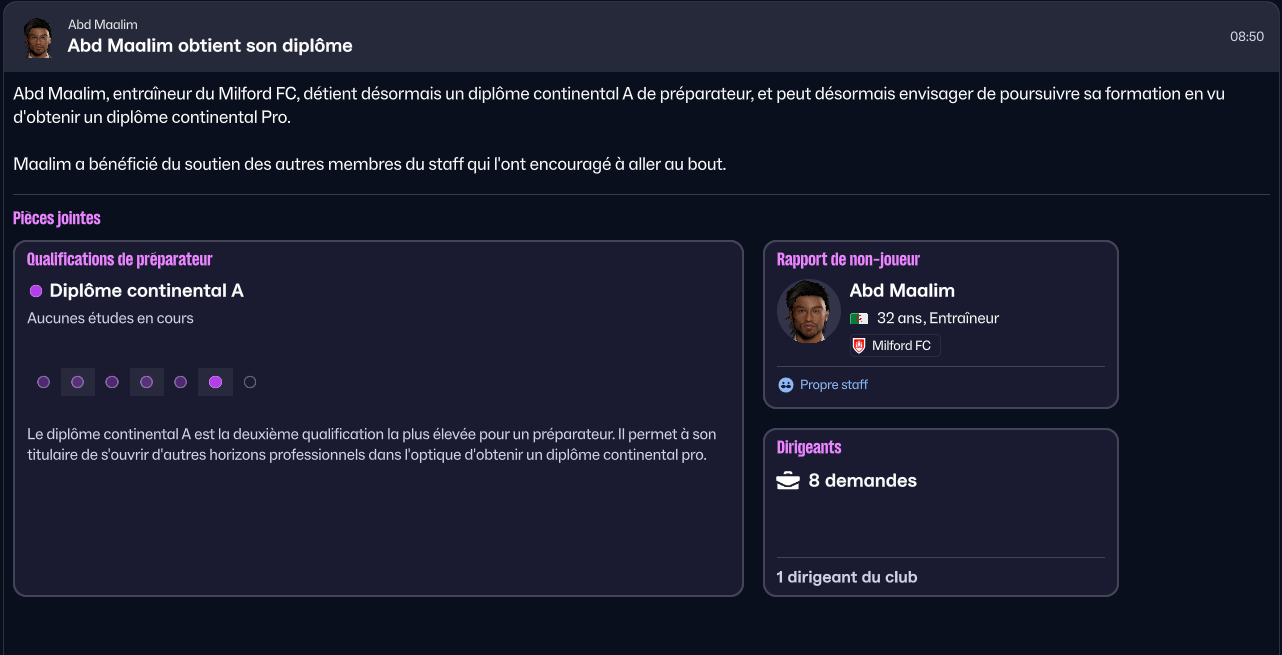Open the Milford FC club button
1282x655 pixels.
pos(895,346)
